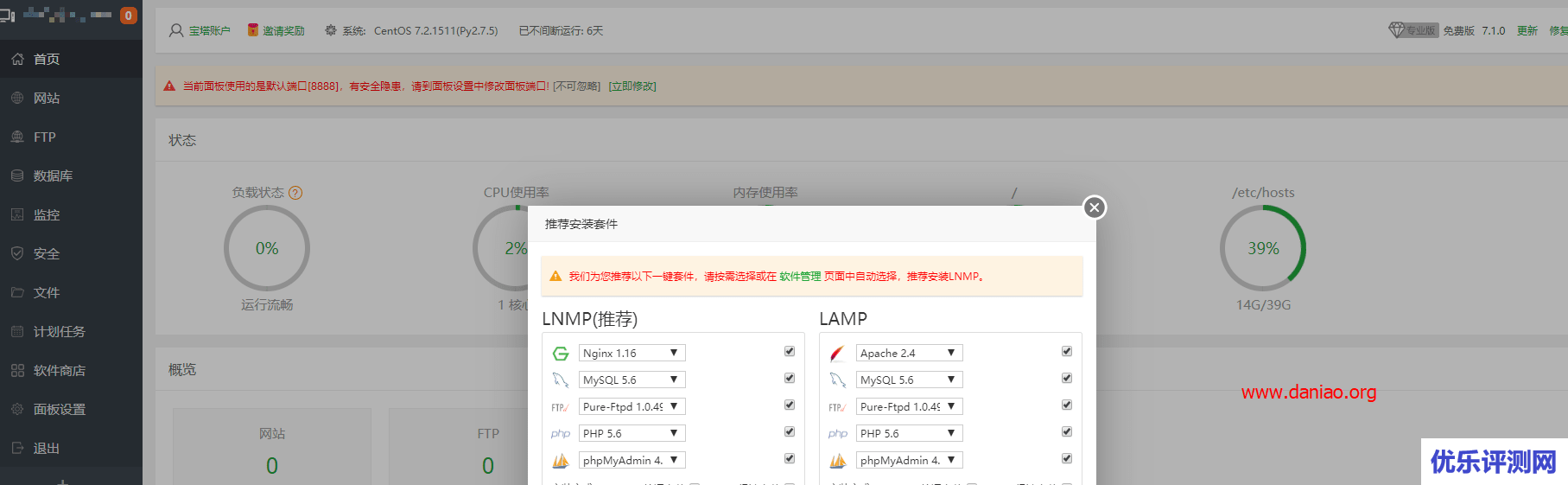Click the CPU使用率 gauge
This screenshot has height=485, width=1568.
pos(500,248)
